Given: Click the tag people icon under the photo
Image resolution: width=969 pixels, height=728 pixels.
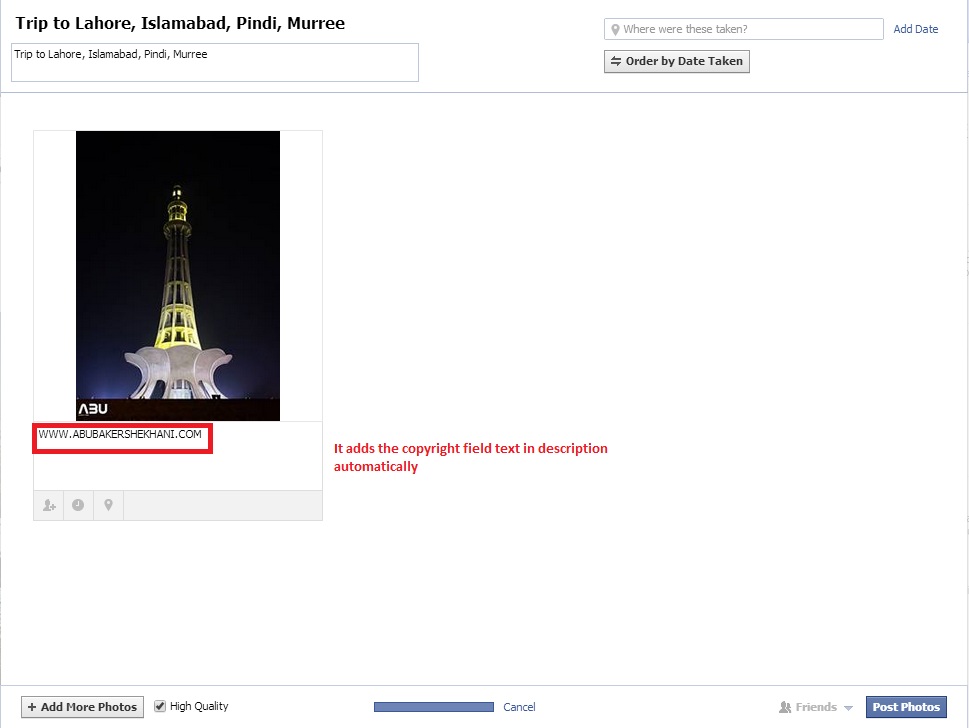Looking at the screenshot, I should point(49,506).
